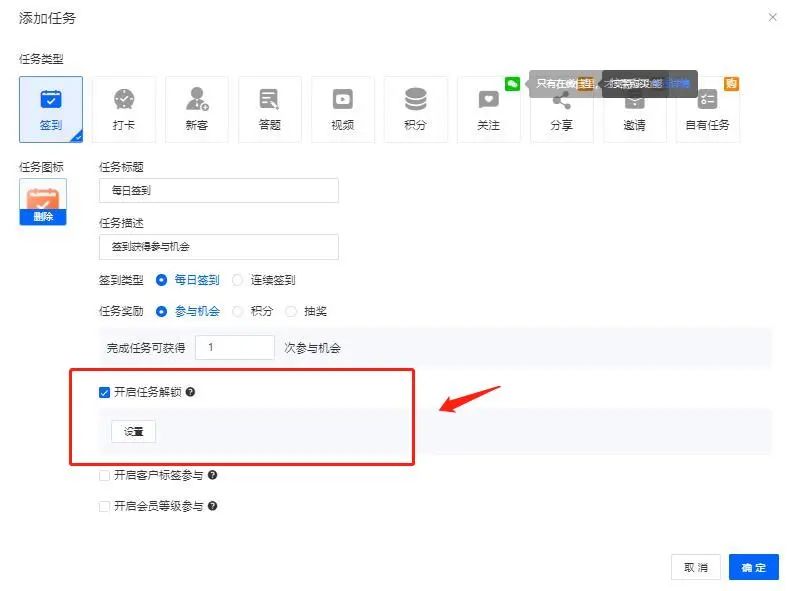Screen dimensions: 791x591
Task: Select the 关注 task type
Action: (488, 109)
